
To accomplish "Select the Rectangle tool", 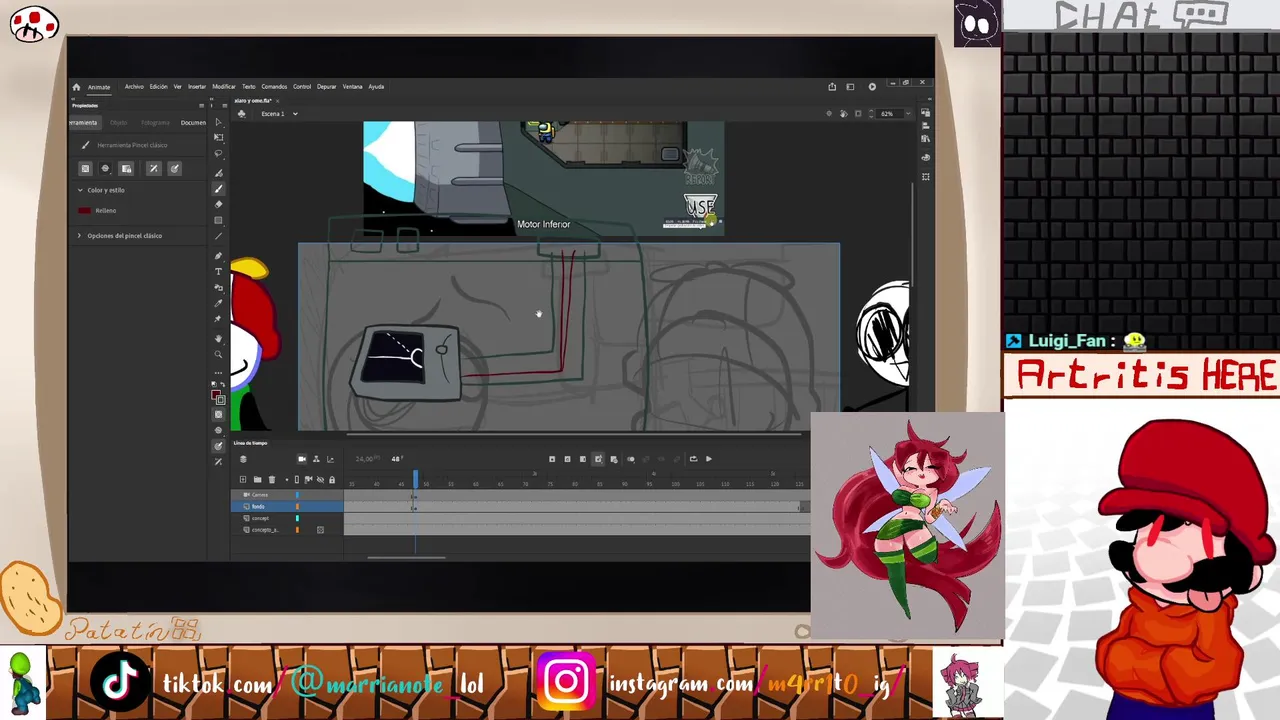I will coord(218,220).
